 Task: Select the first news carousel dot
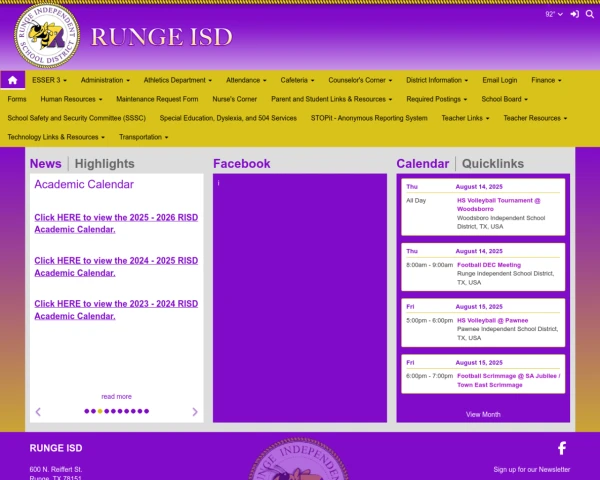click(86, 411)
